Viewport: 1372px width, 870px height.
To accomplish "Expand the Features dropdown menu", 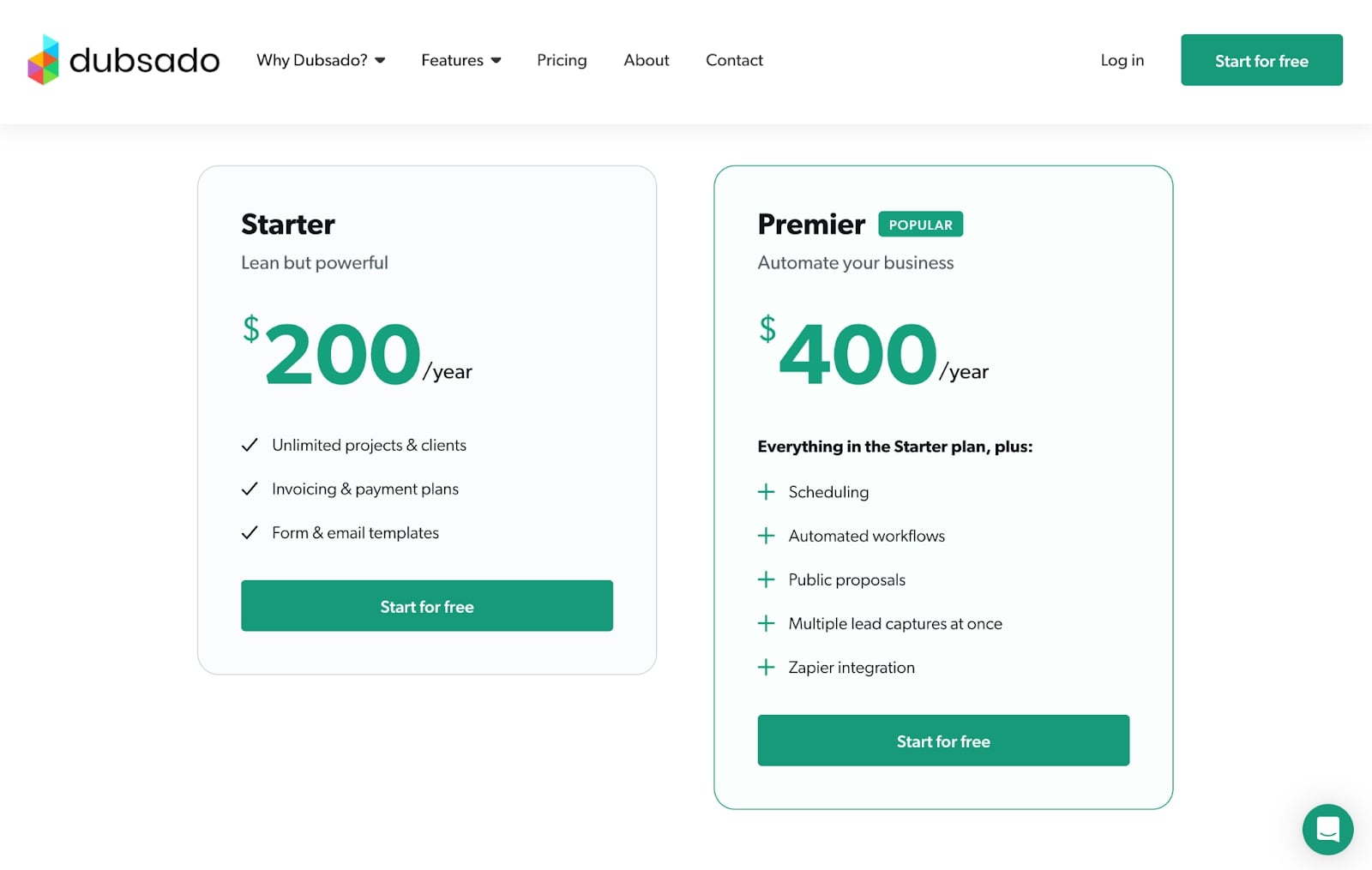I will (x=460, y=60).
